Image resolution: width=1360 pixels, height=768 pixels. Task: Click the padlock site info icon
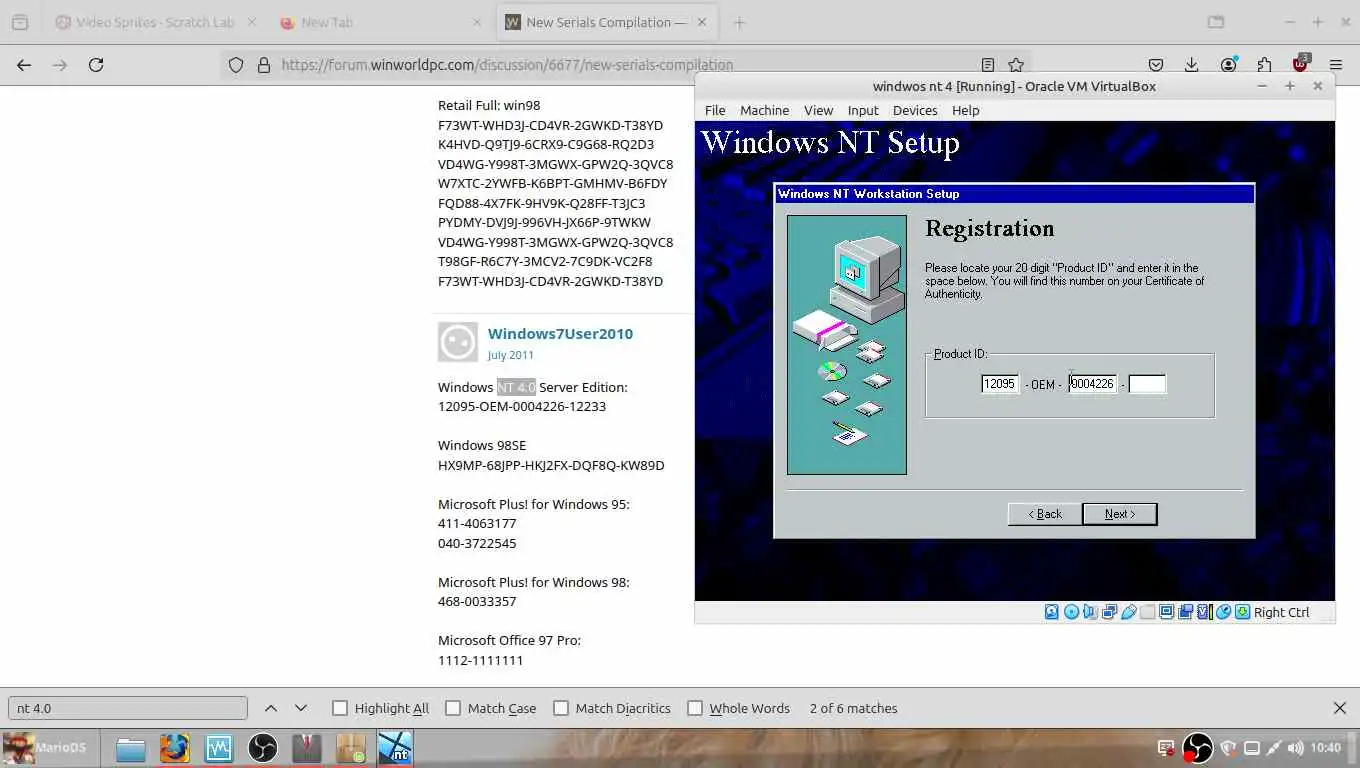coord(264,65)
